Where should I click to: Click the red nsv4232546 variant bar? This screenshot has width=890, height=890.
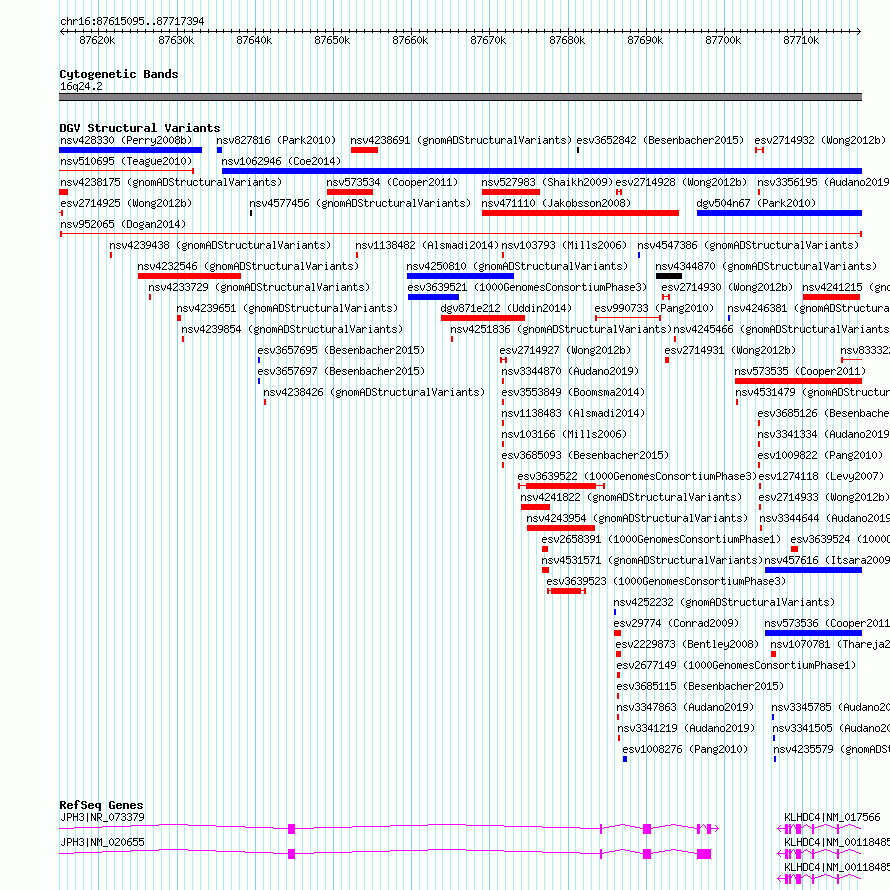(x=189, y=276)
